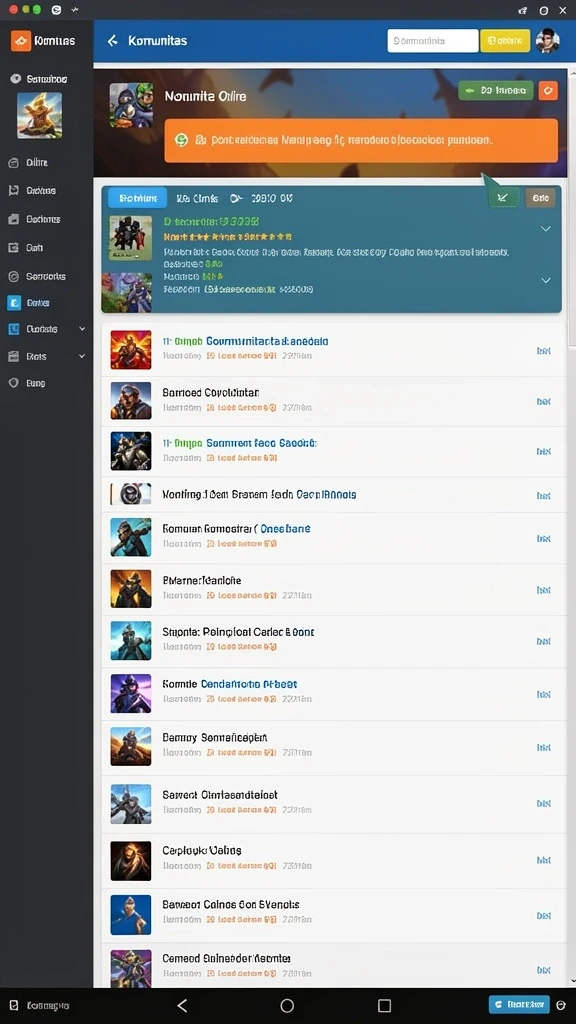This screenshot has height=1024, width=576.
Task: Switch to the blue Semlimt tab
Action: (137, 197)
